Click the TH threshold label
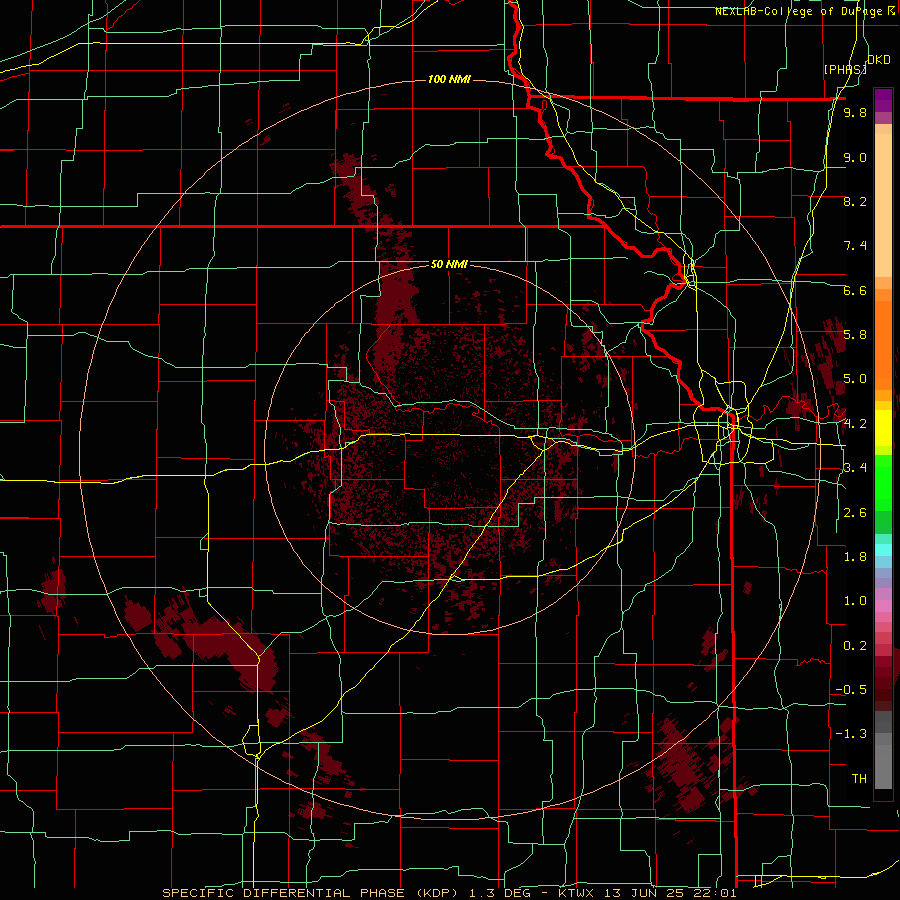Screen dimensions: 900x900 point(859,779)
